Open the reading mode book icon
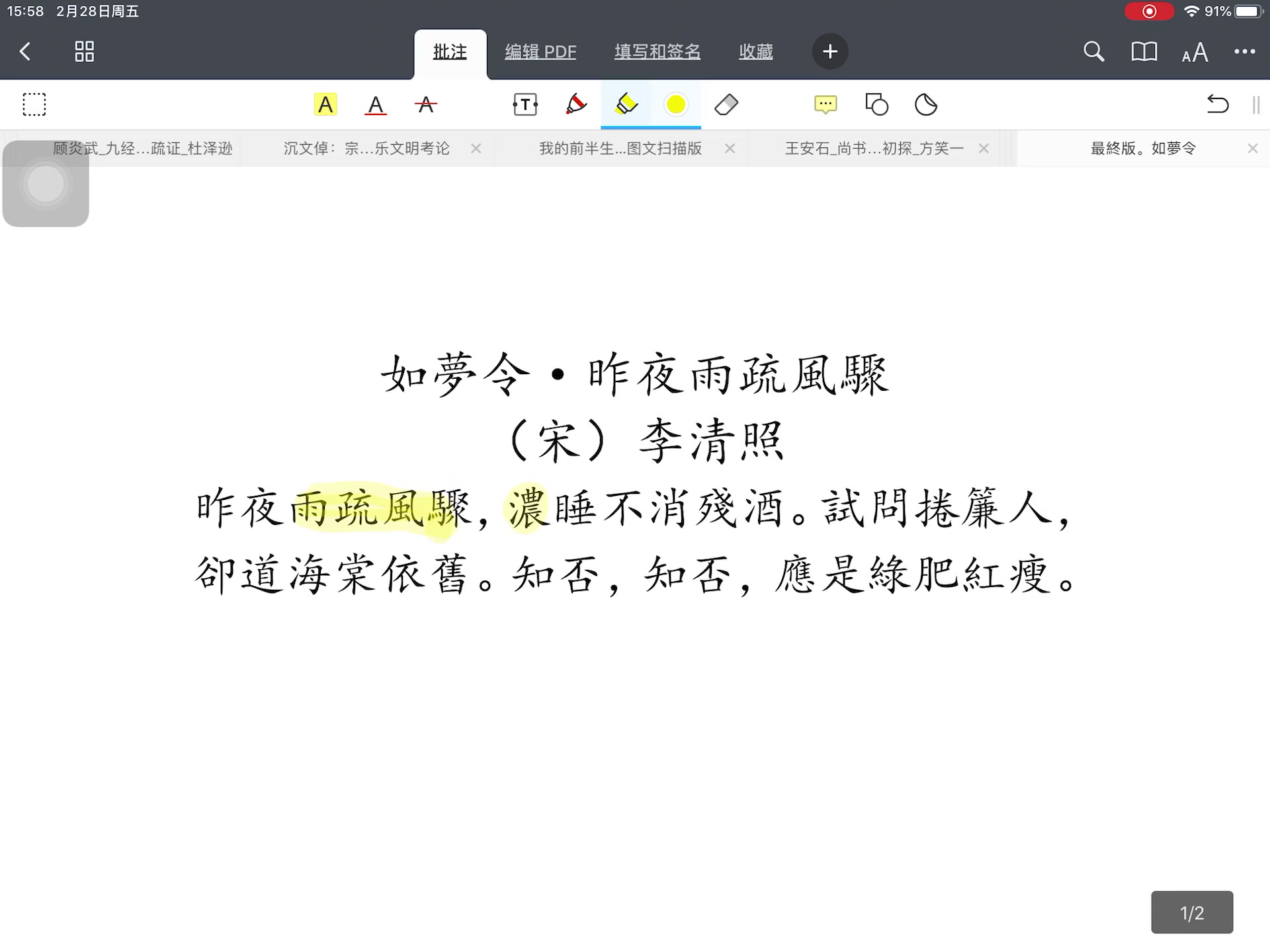The image size is (1270, 952). click(x=1144, y=52)
